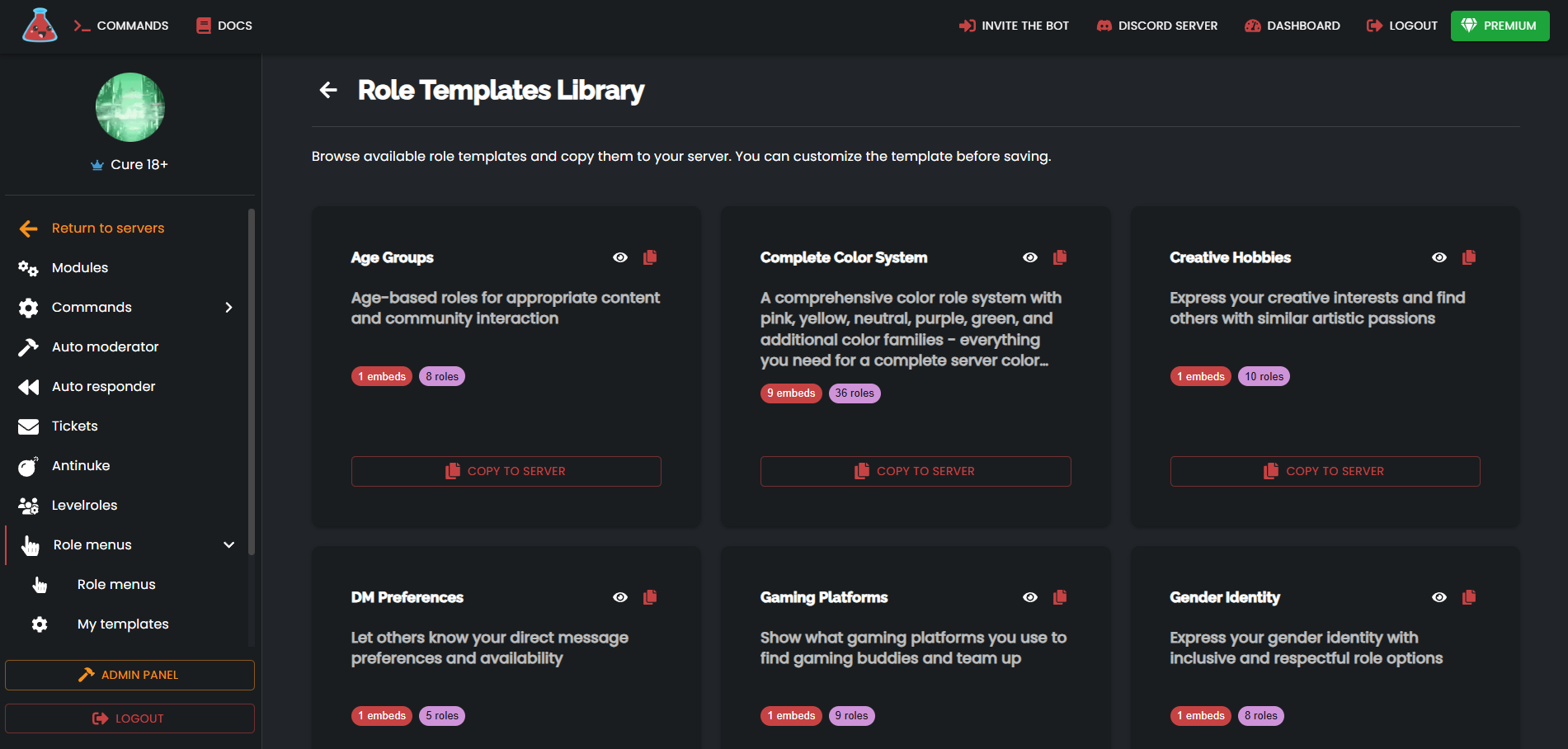The image size is (1568, 749).
Task: Show preview of Creative Hobbies template
Action: point(1439,257)
